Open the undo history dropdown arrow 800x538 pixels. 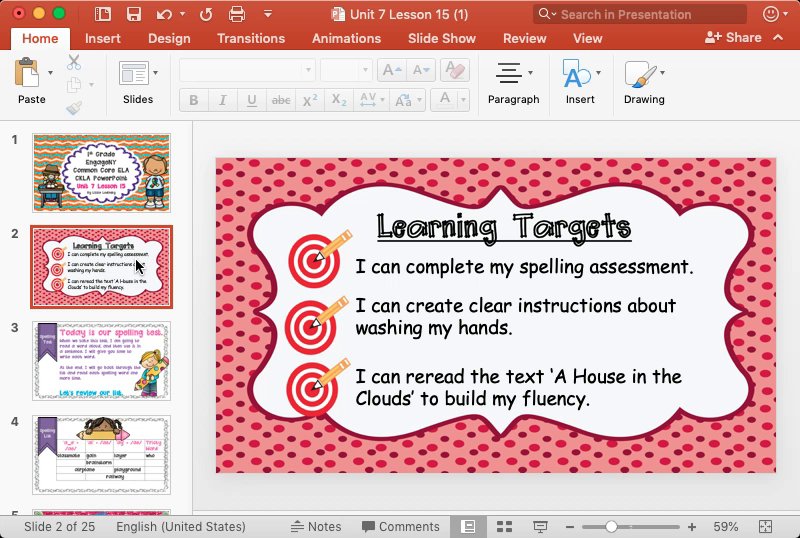click(x=183, y=14)
